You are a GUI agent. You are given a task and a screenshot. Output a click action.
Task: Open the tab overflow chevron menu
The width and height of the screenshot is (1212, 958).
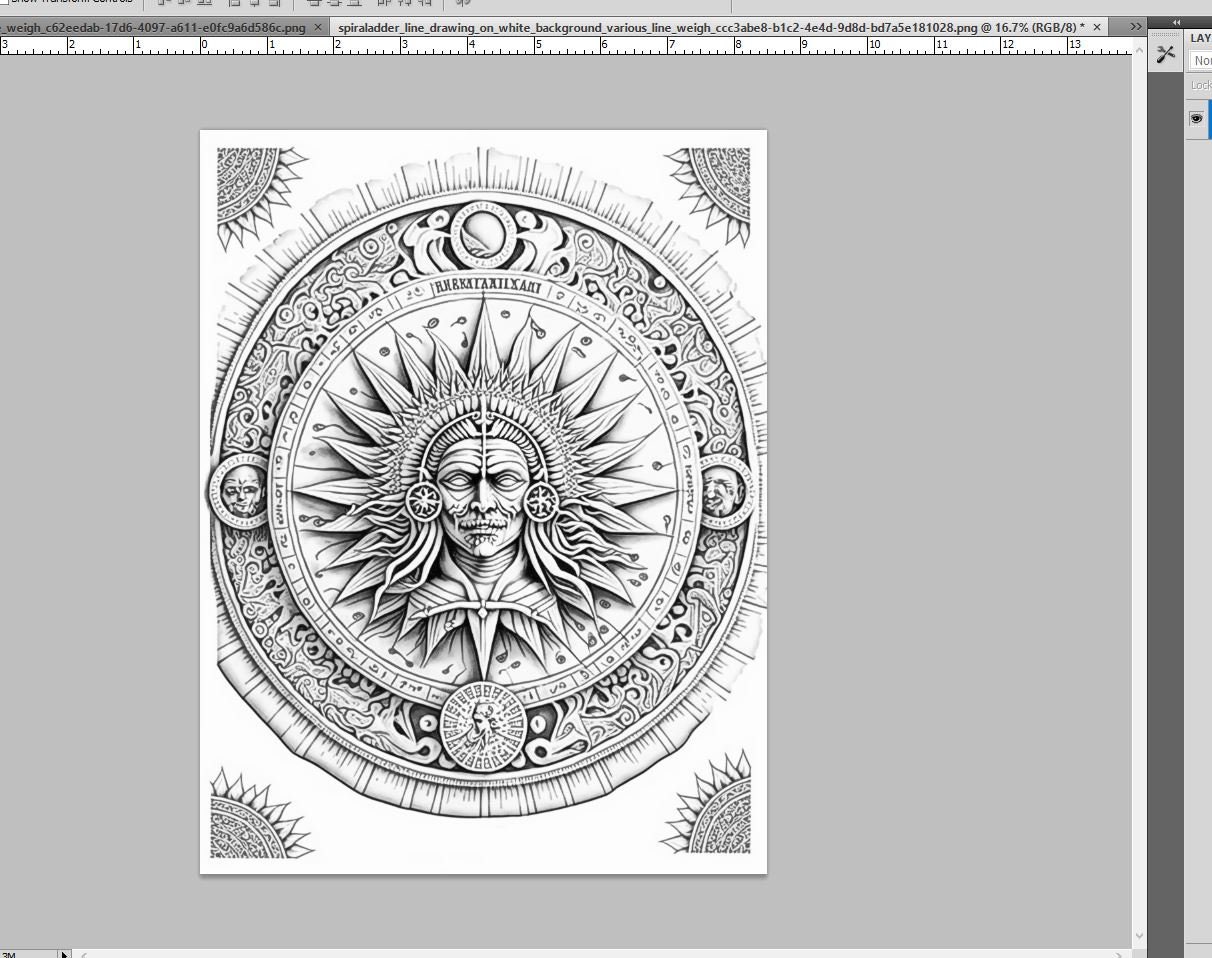(x=1135, y=26)
